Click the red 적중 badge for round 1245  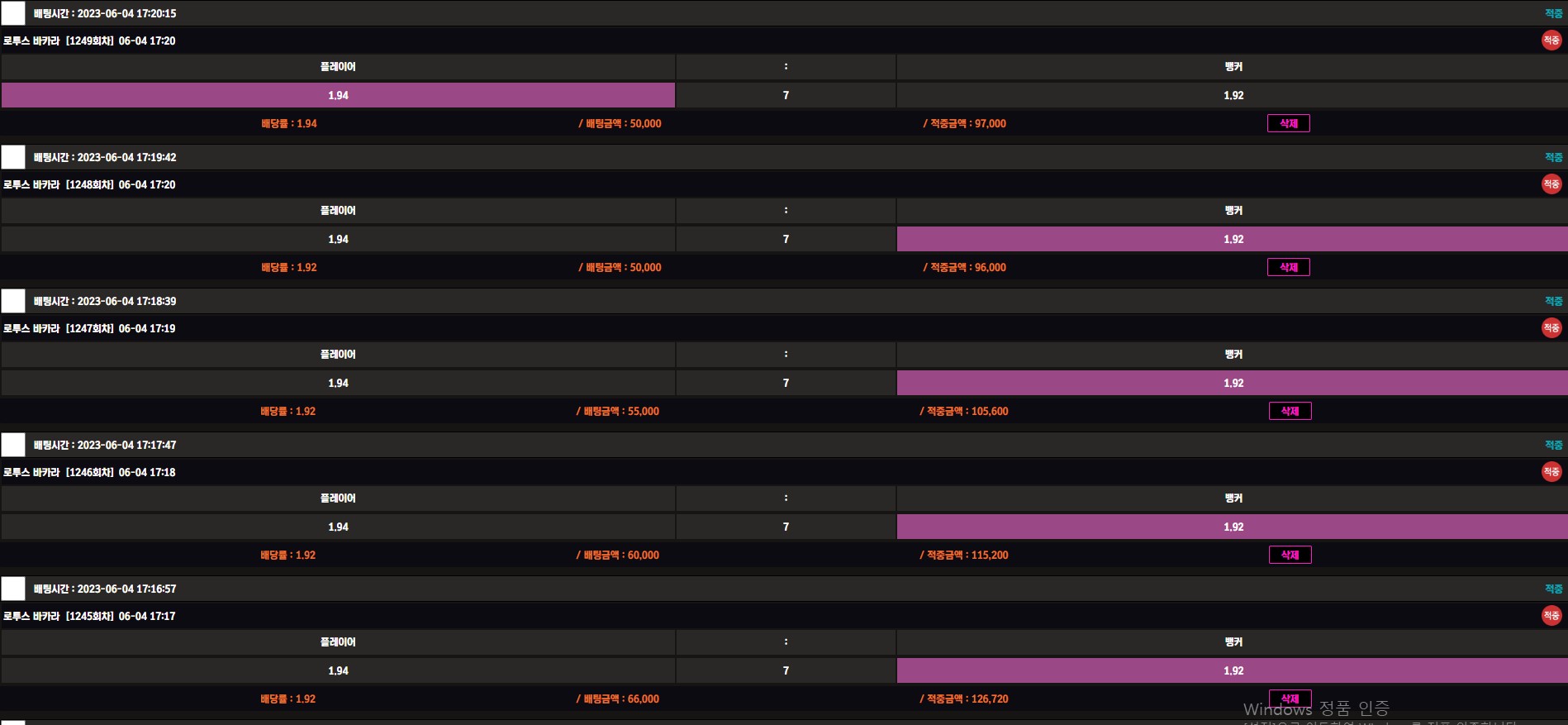tap(1551, 616)
